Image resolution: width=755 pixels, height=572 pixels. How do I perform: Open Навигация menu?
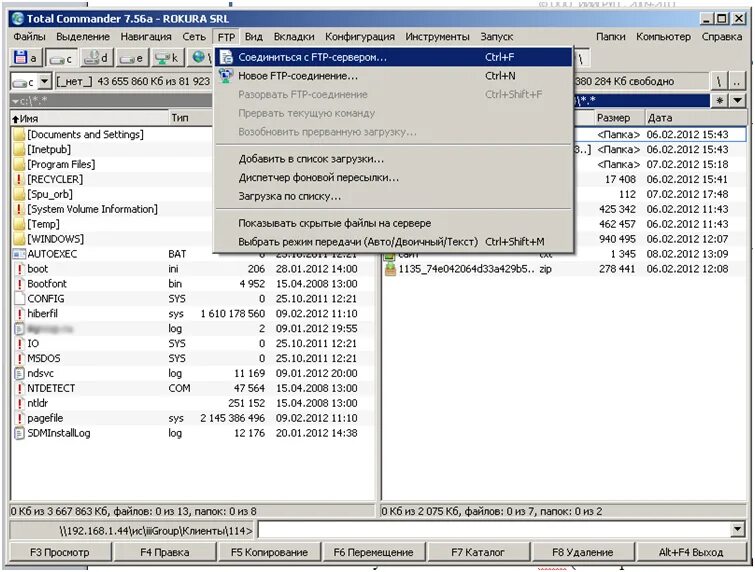pos(146,37)
